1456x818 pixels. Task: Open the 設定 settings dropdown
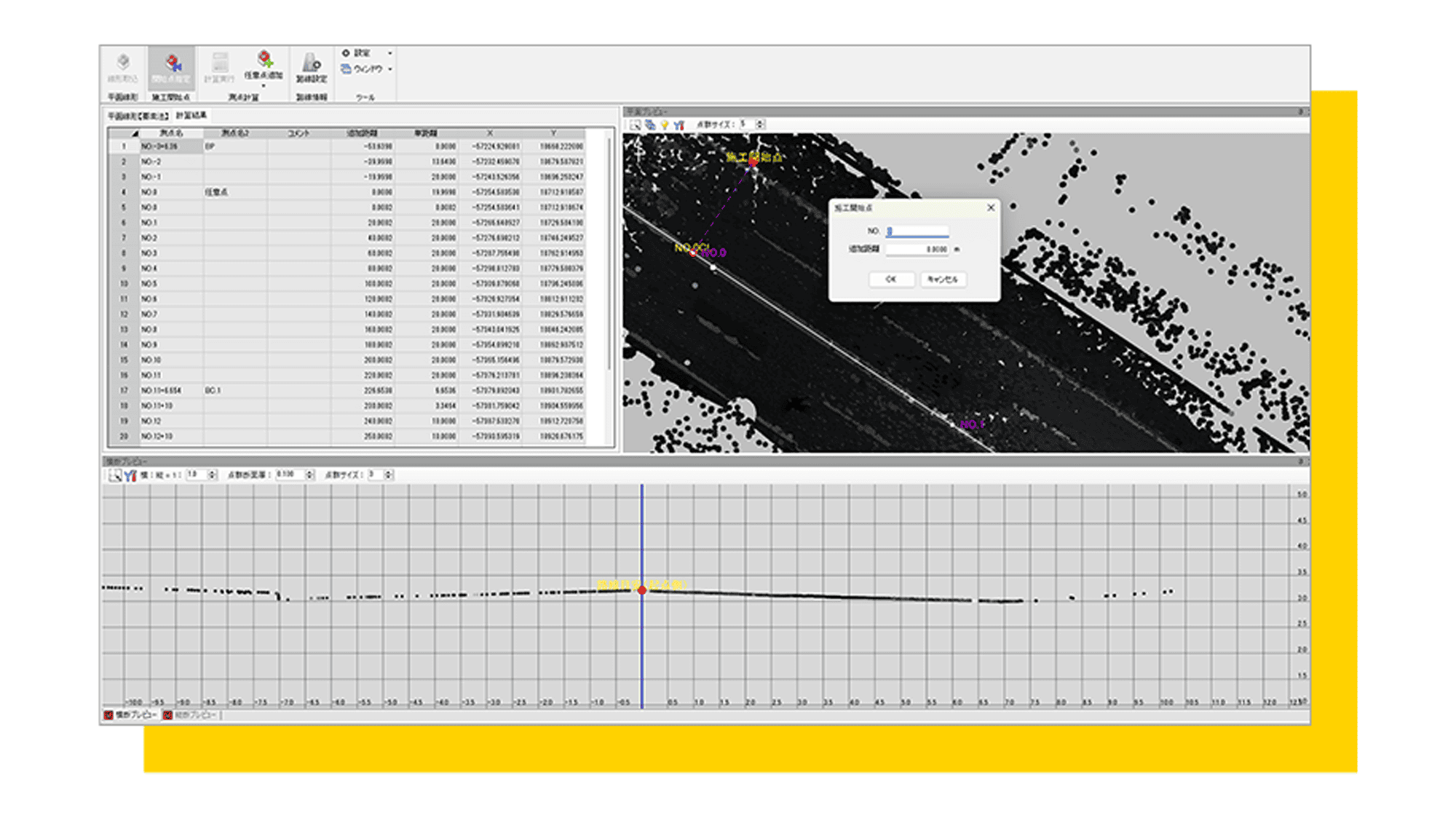367,53
